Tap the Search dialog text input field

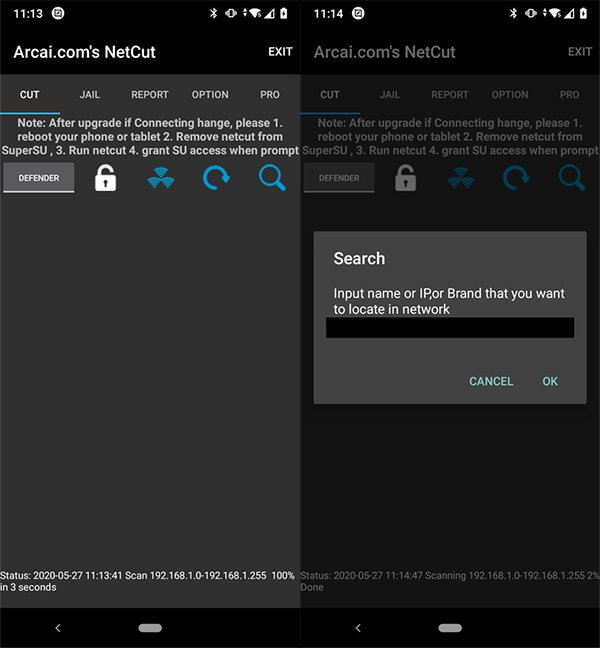tap(450, 328)
